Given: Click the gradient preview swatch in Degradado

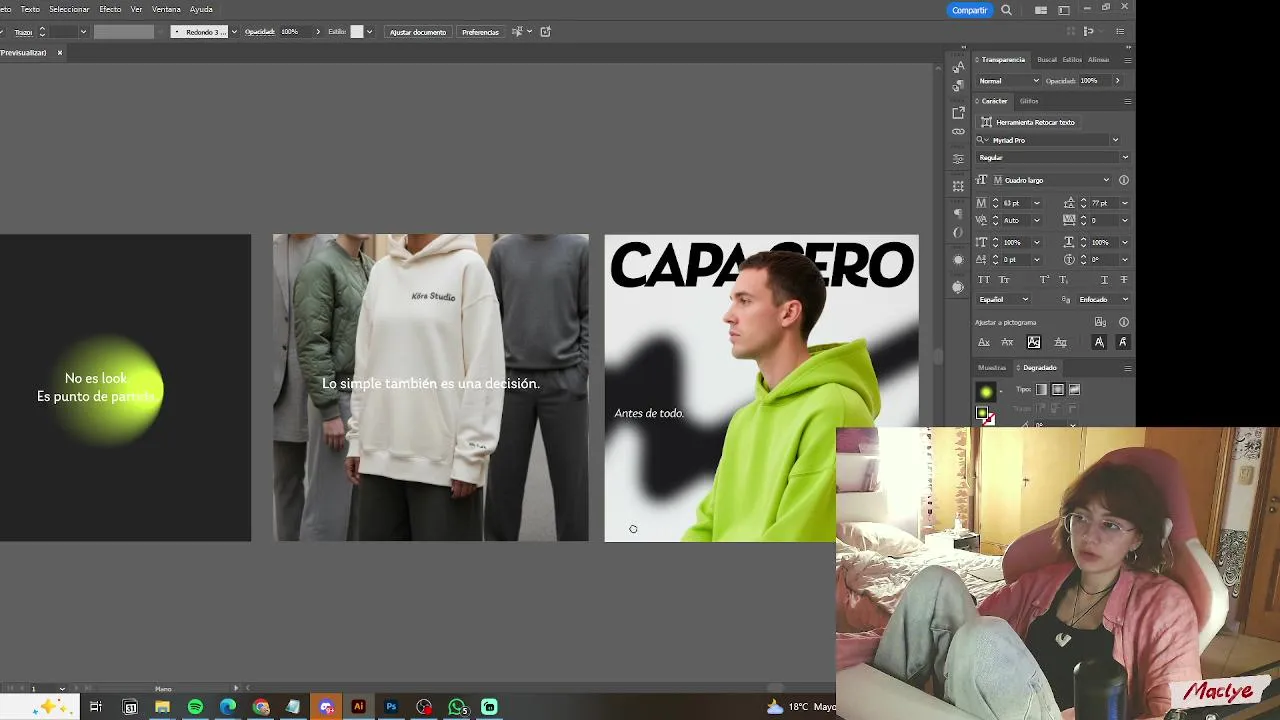Looking at the screenshot, I should (986, 391).
